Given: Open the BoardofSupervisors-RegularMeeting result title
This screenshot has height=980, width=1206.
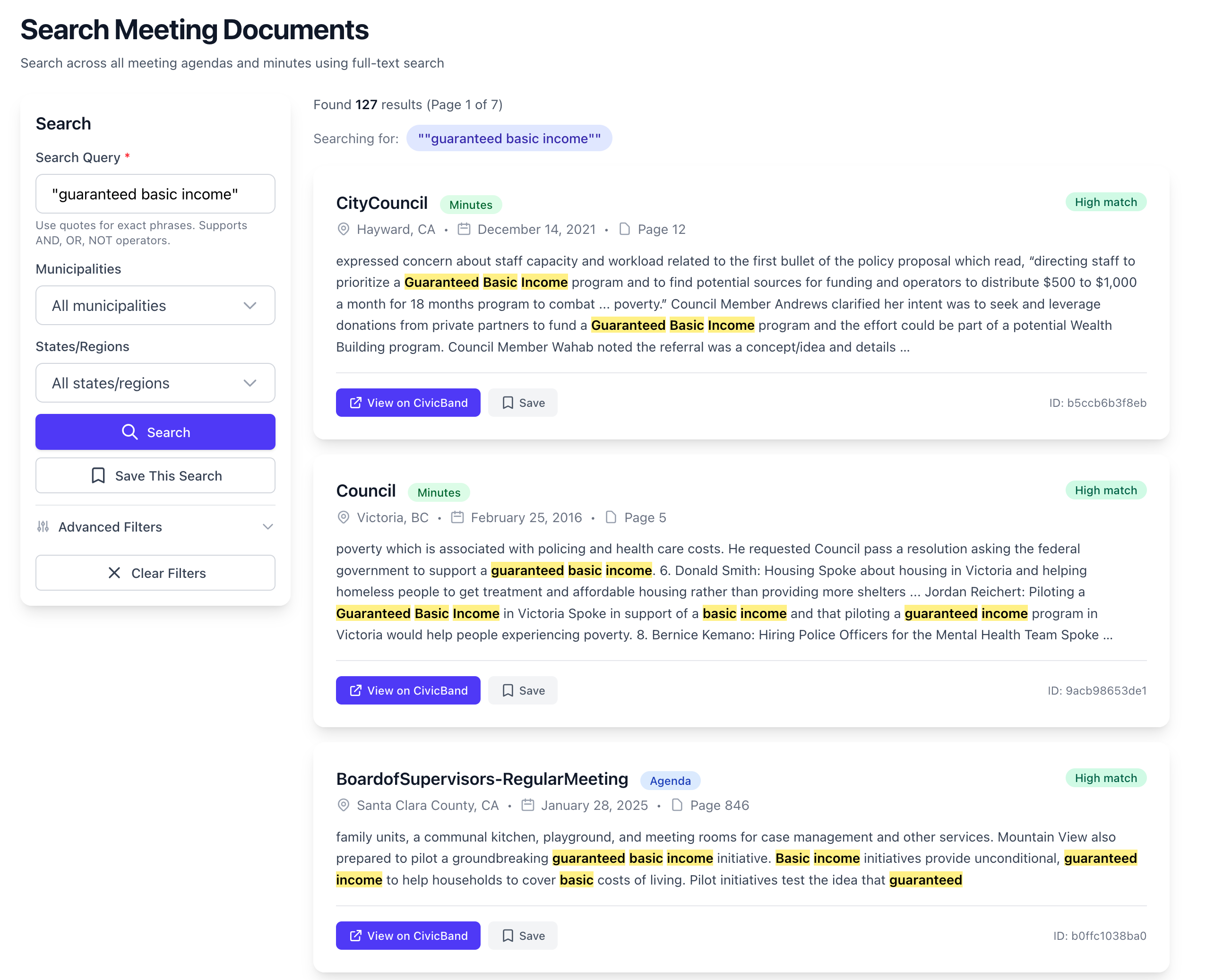Looking at the screenshot, I should click(x=482, y=779).
